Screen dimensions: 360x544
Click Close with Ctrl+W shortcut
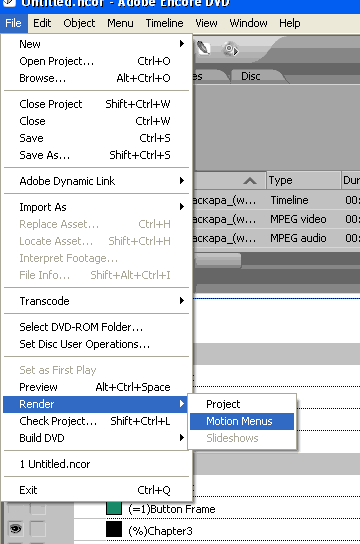[96, 121]
